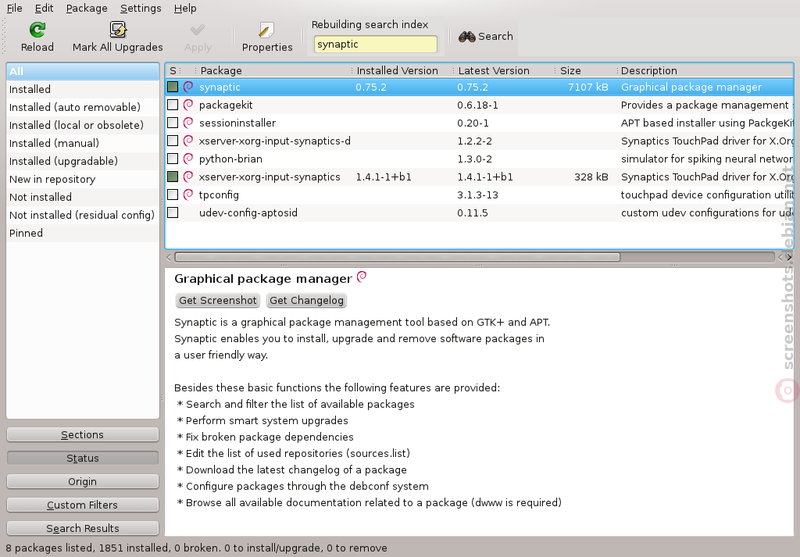
Task: Select Not installed (residual config) filter
Action: pyautogui.click(x=83, y=215)
